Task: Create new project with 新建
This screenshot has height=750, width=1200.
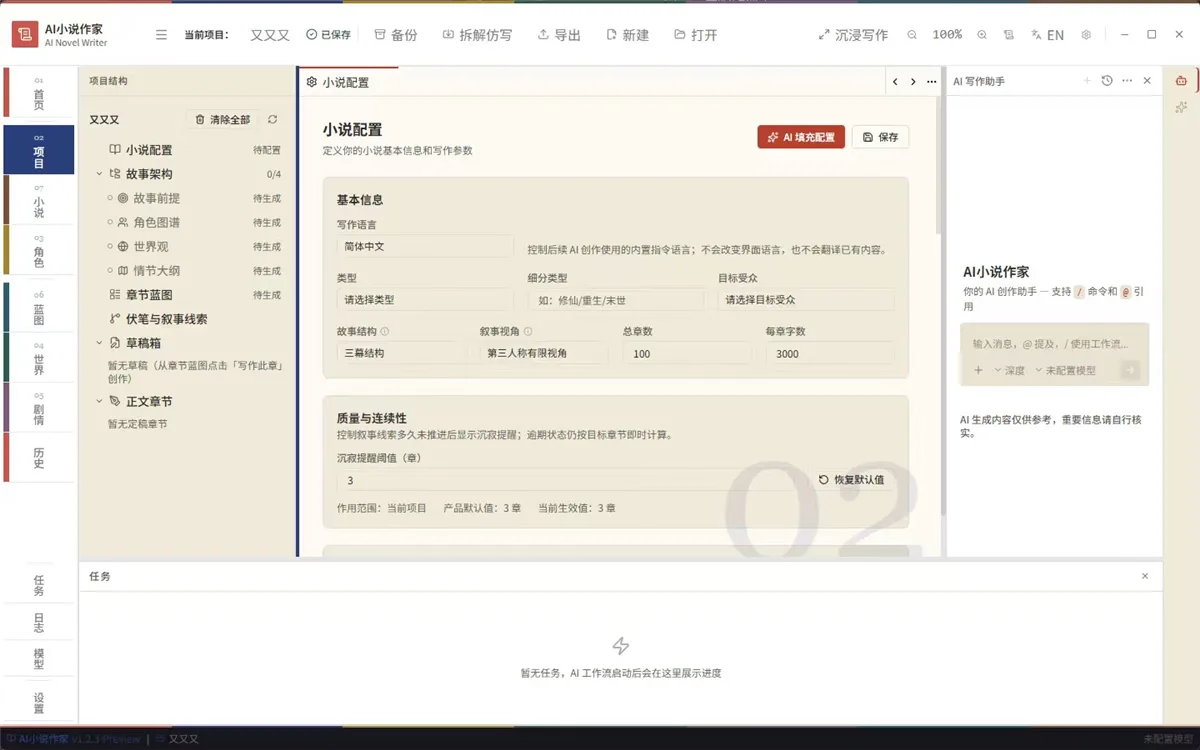Action: click(627, 35)
